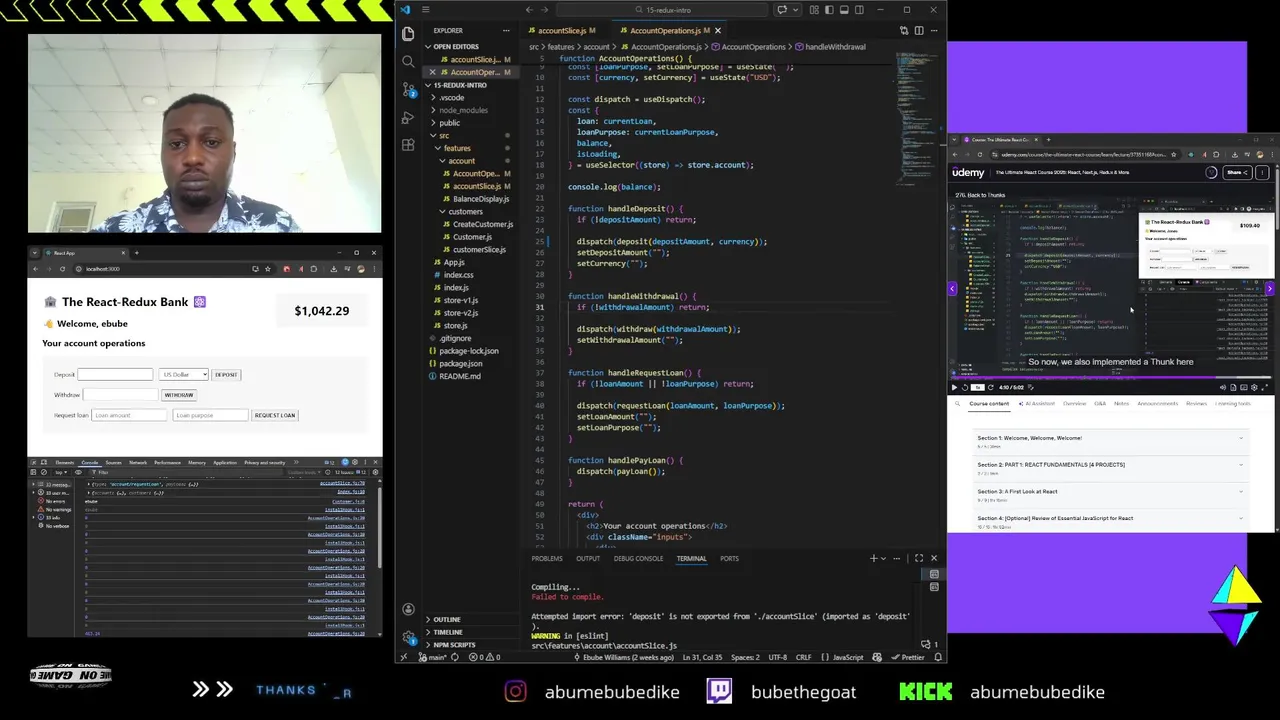The image size is (1280, 720).
Task: Open the Manage gear in VS Code activity bar
Action: click(408, 636)
